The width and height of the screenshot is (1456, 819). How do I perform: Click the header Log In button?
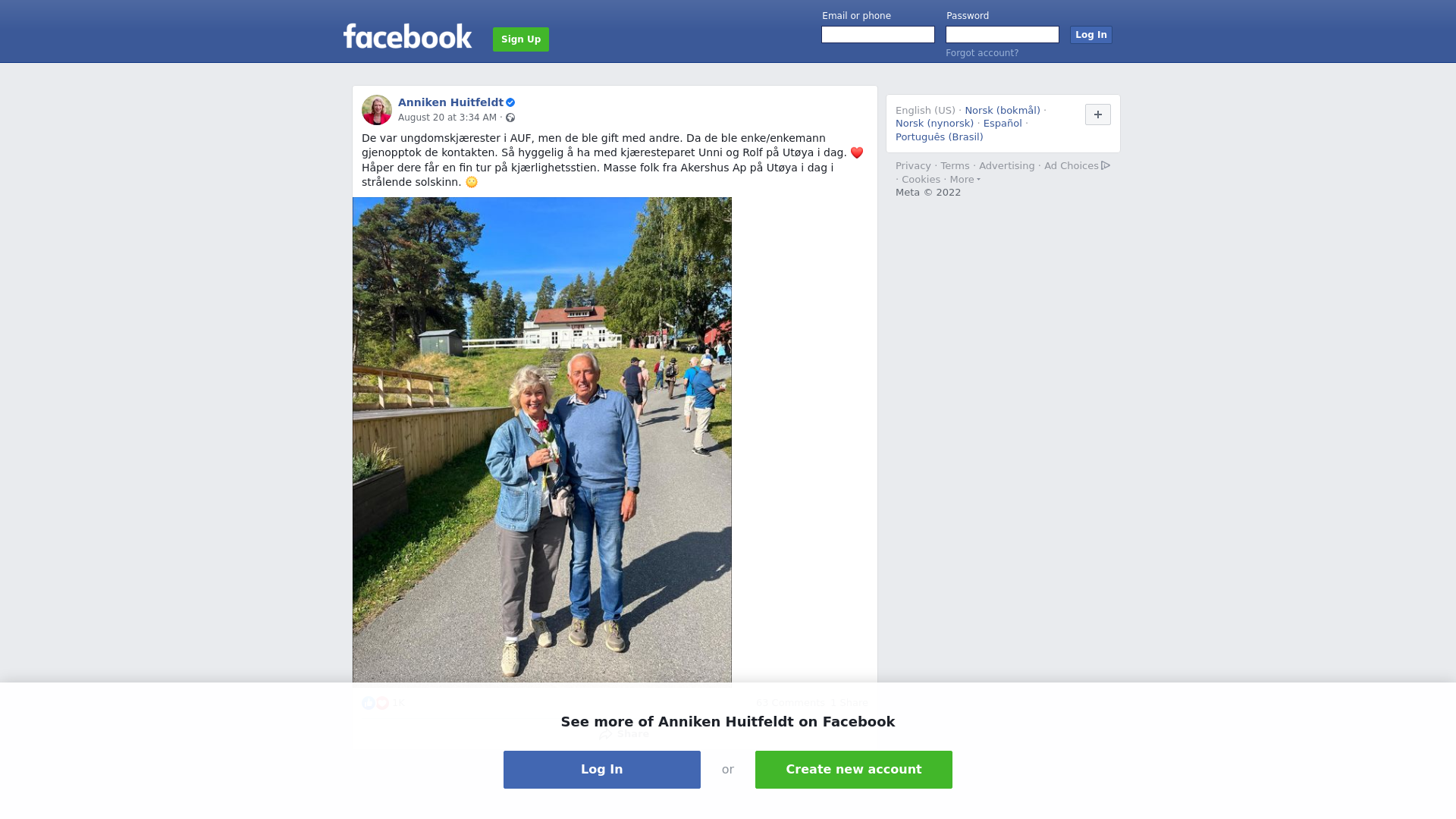tap(1090, 35)
